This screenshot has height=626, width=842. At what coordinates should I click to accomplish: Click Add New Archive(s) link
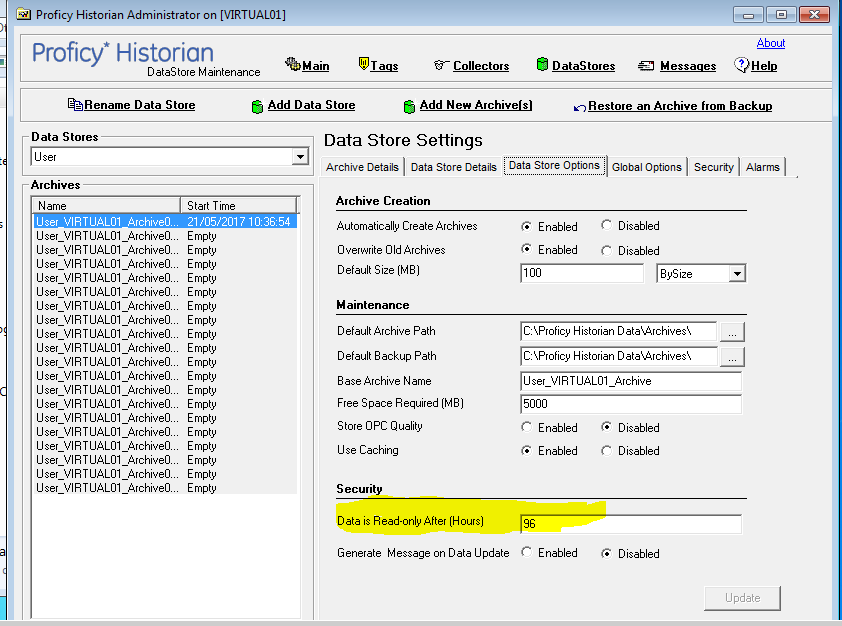(476, 105)
